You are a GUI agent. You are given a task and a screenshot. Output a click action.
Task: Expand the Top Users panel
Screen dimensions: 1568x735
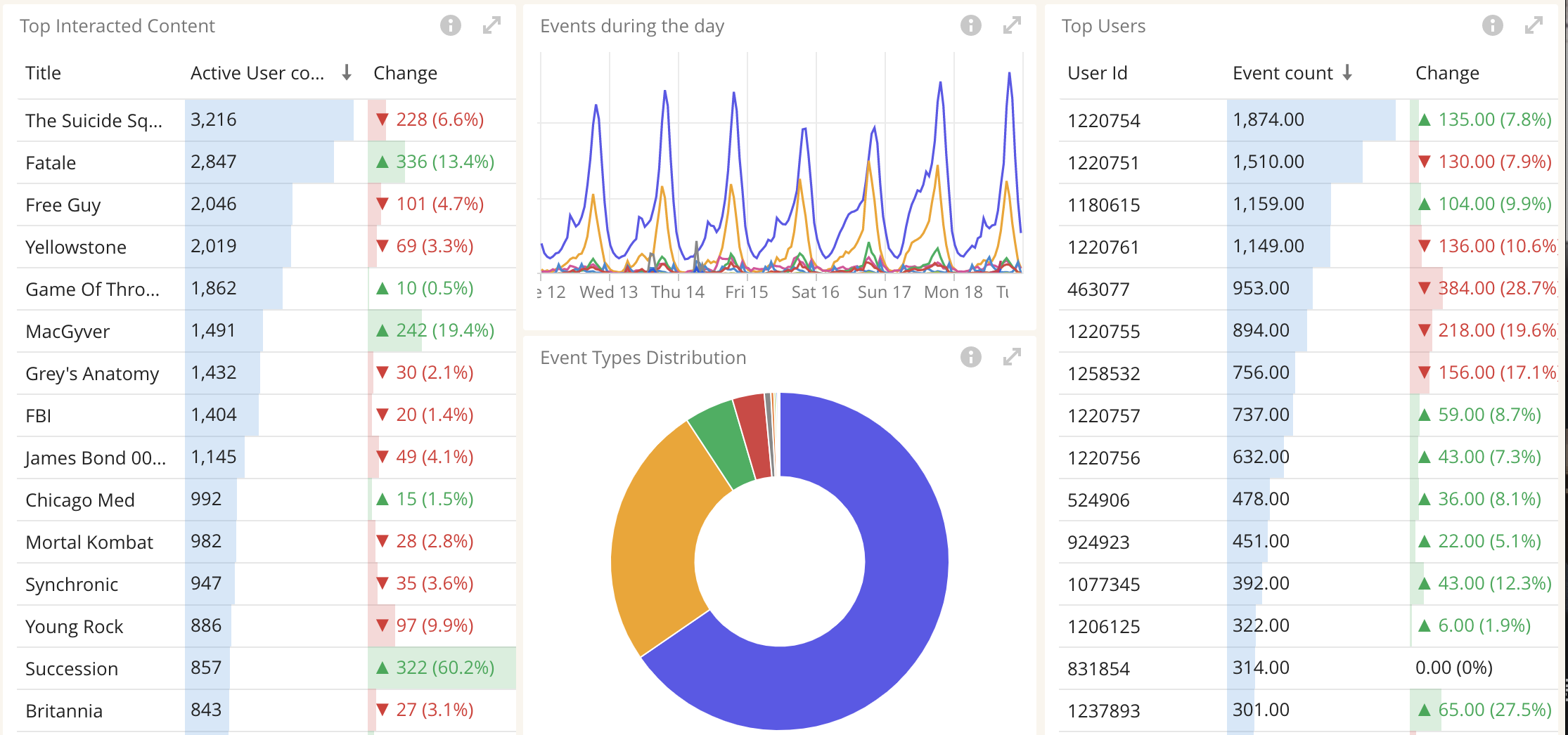point(1534,26)
